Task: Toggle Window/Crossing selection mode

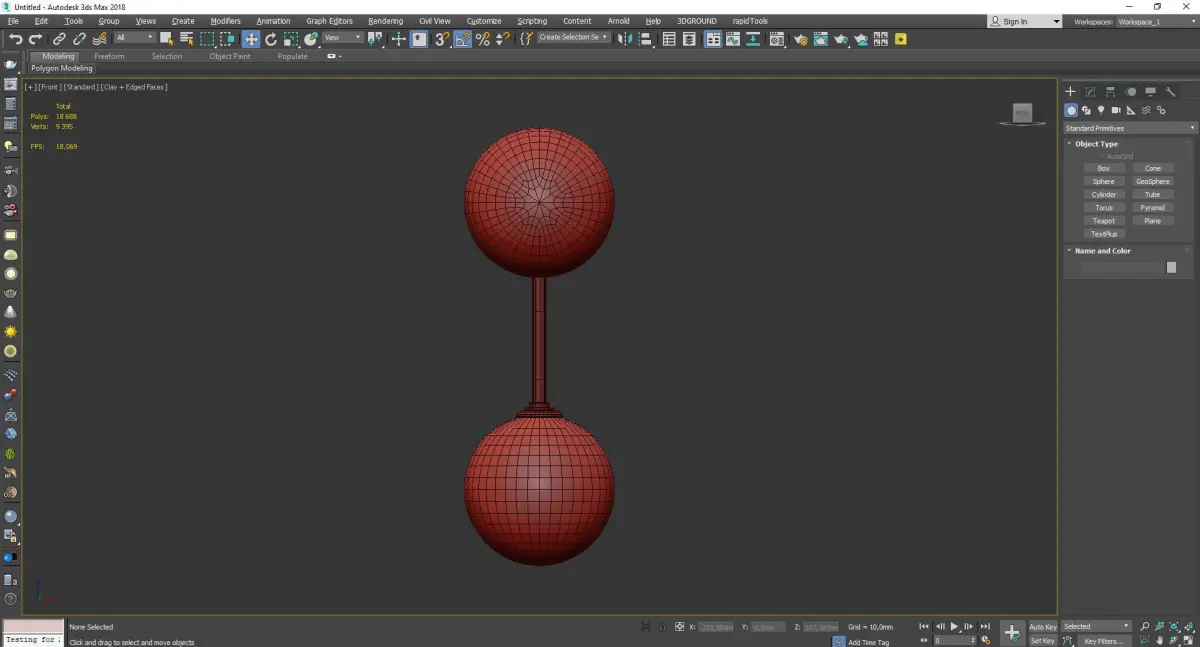Action: pos(228,39)
